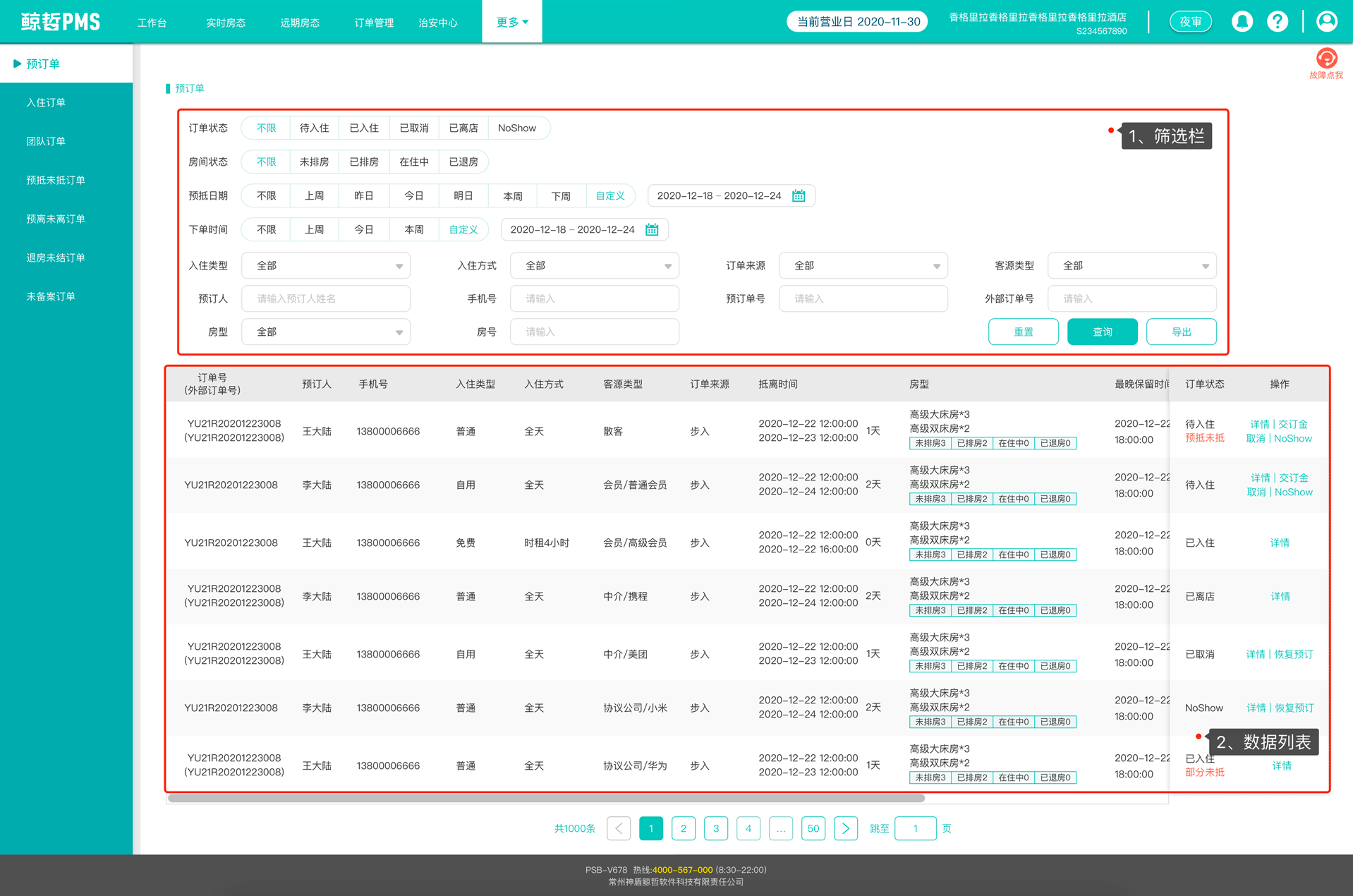This screenshot has width=1353, height=896.
Task: Focus the 预订人 name input
Action: click(x=326, y=298)
